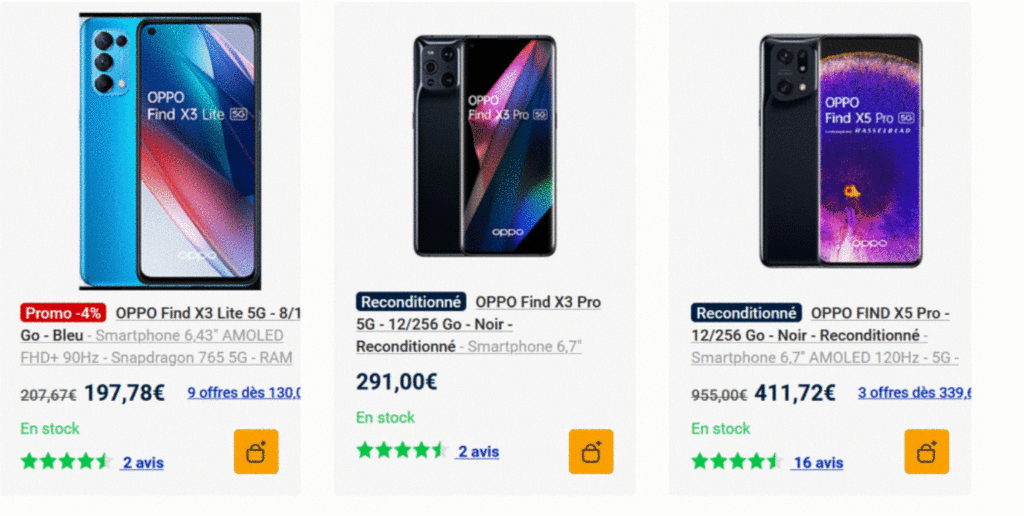Click the red Promo -4% badge
The width and height of the screenshot is (1024, 516).
(x=63, y=313)
